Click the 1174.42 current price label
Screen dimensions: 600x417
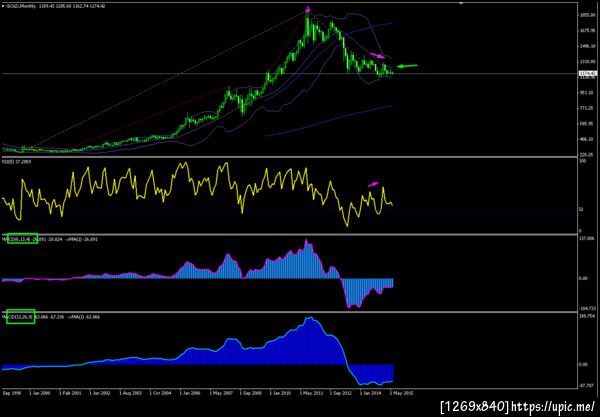588,73
